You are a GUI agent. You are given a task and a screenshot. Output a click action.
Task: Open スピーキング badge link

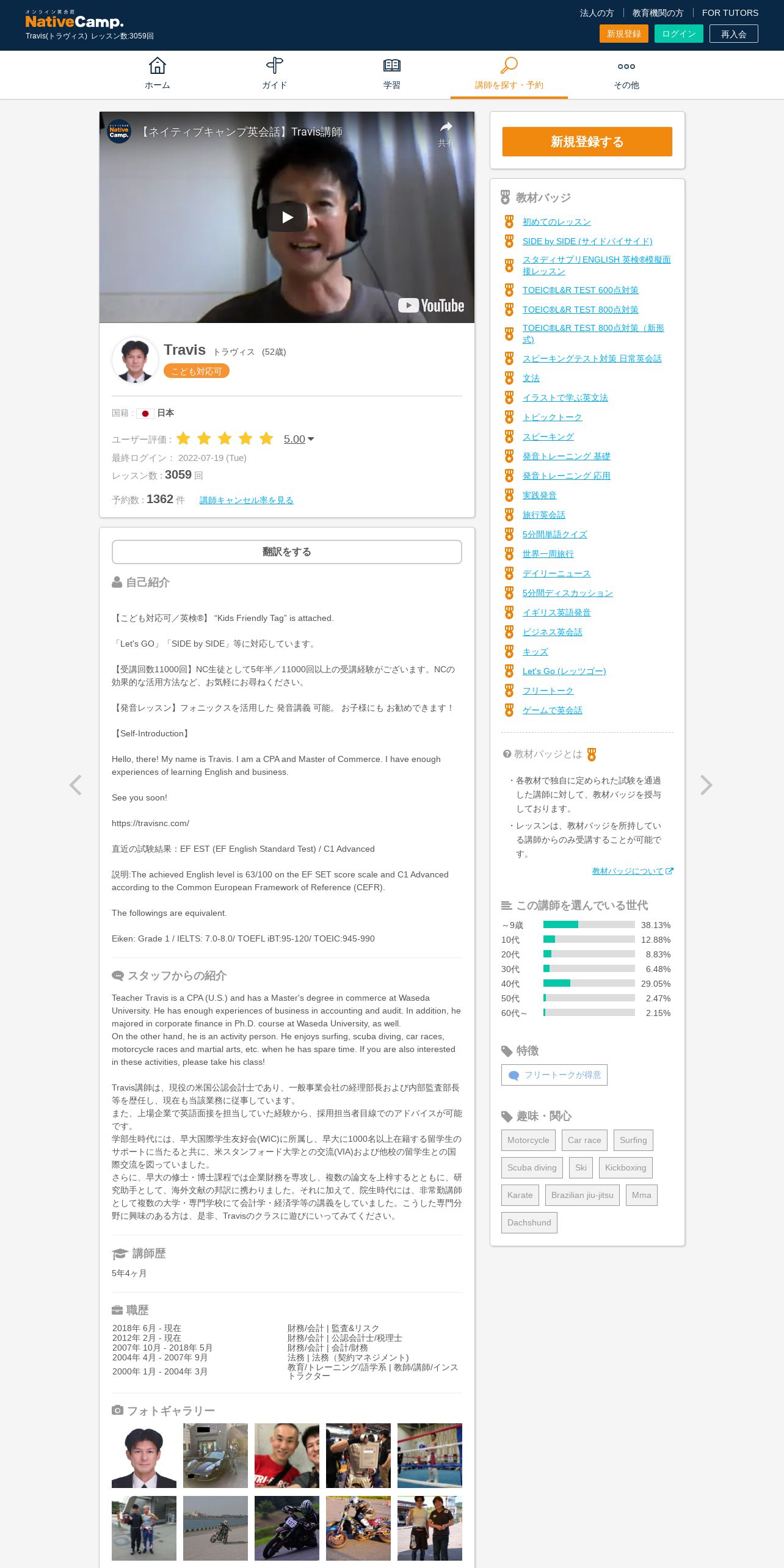(548, 437)
